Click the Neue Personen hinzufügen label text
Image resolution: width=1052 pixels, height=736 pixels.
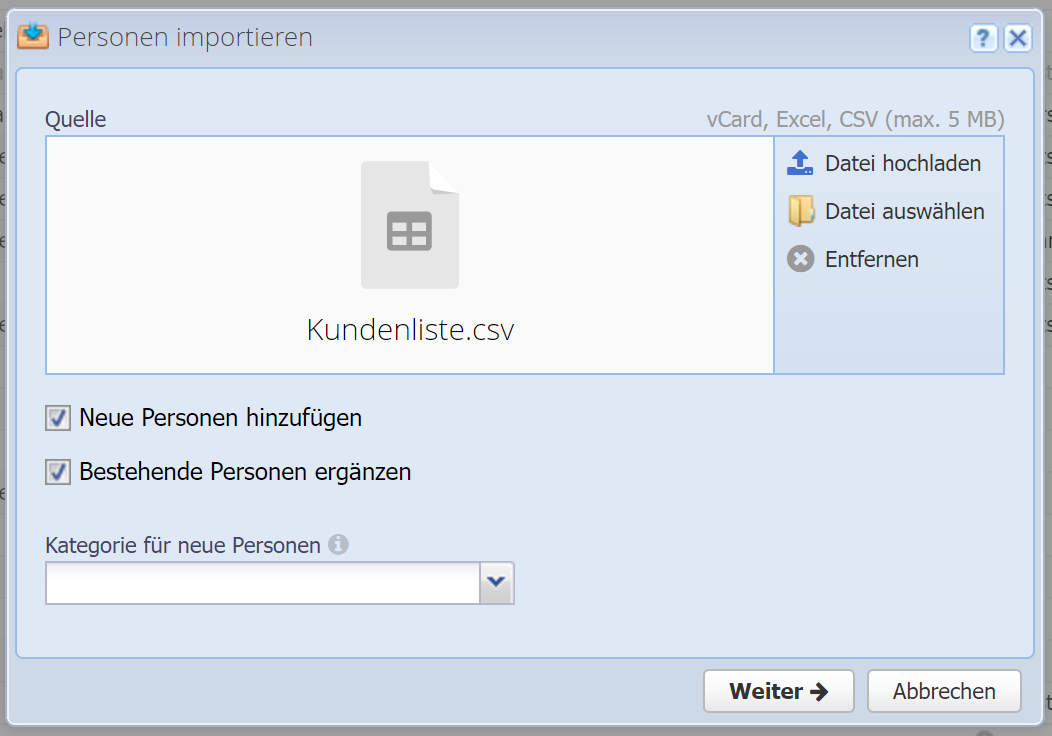pos(220,418)
